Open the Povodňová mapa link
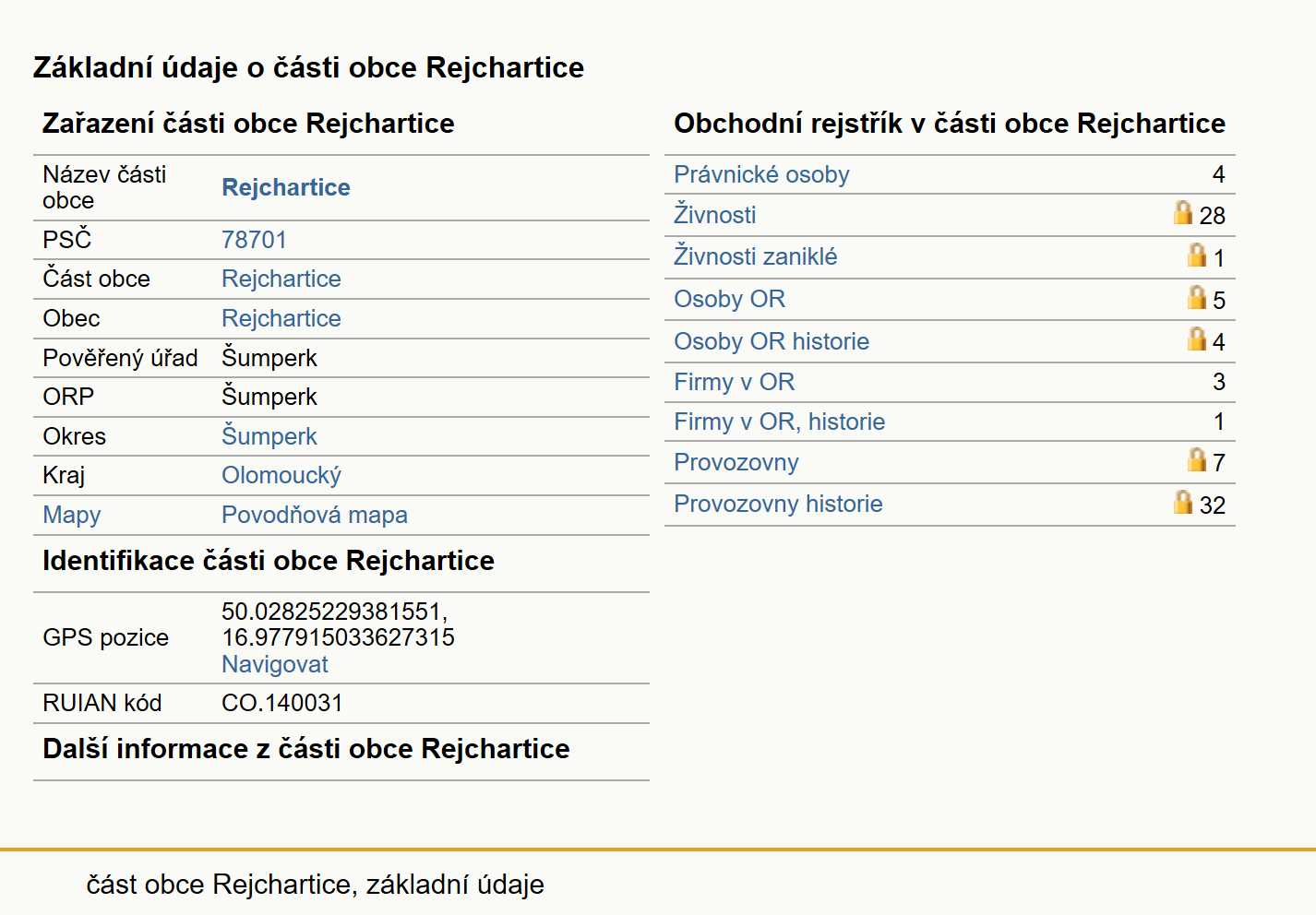 pyautogui.click(x=315, y=515)
